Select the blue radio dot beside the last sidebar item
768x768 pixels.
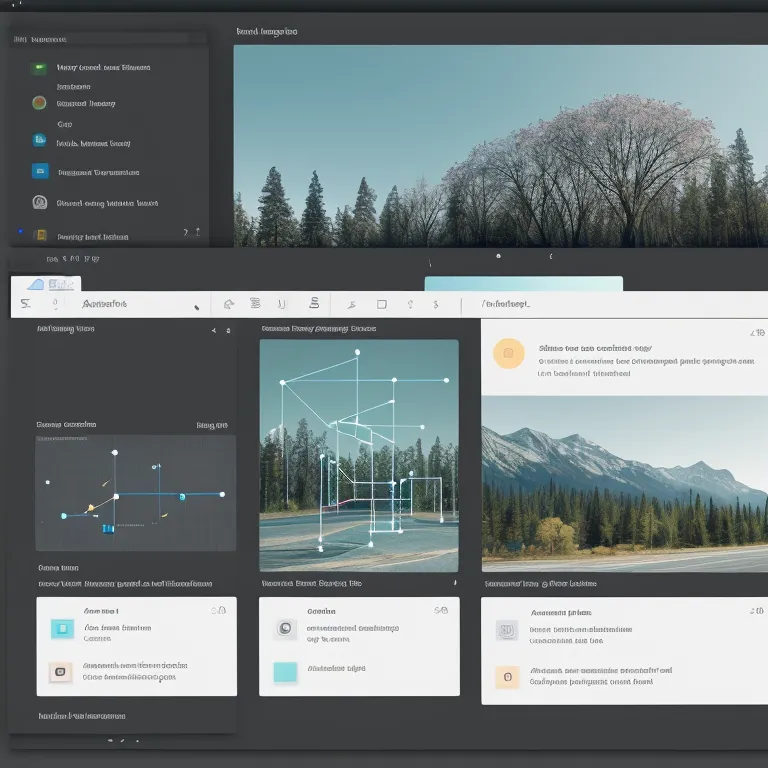coord(20,233)
